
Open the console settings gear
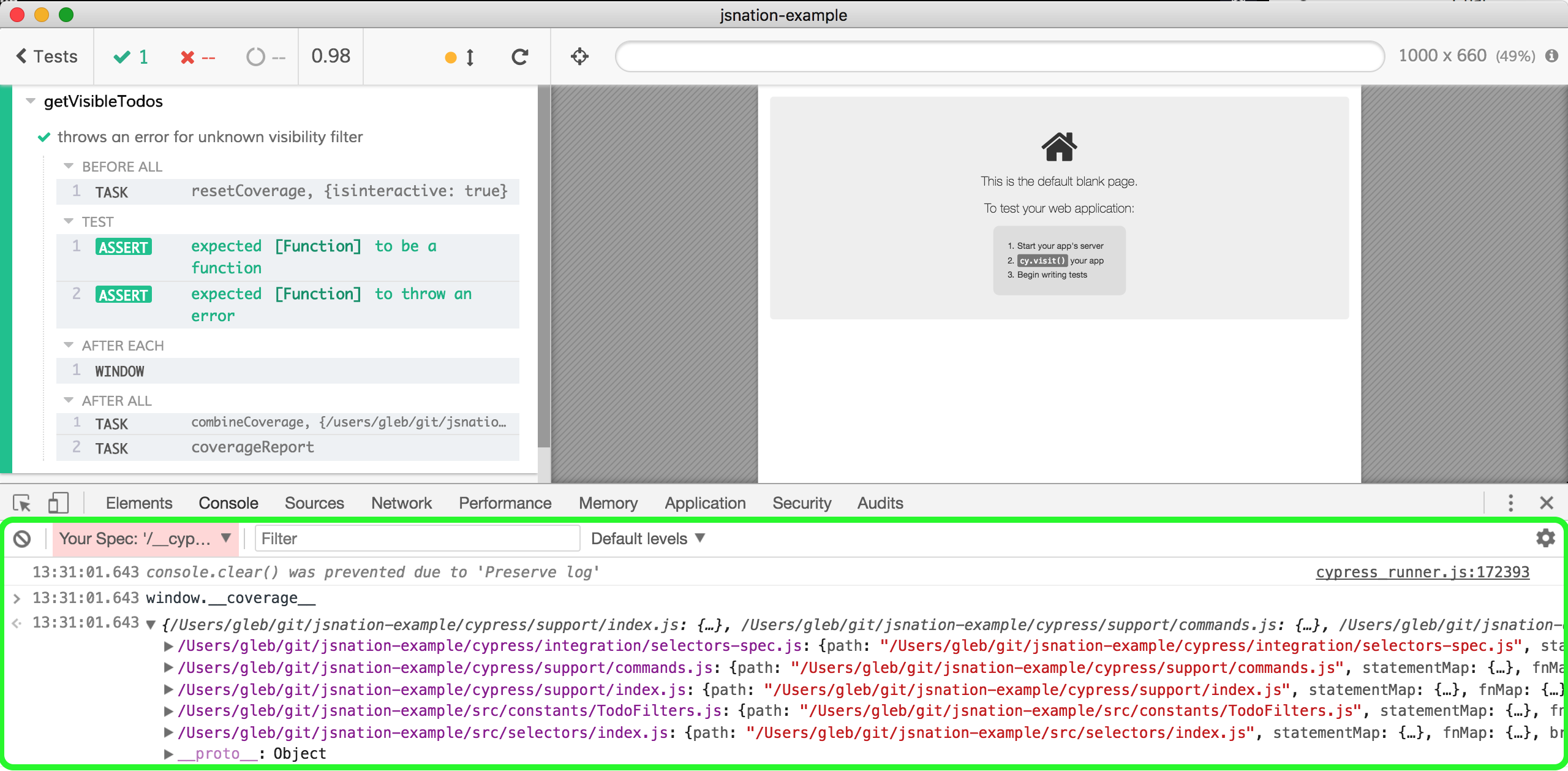[x=1545, y=538]
